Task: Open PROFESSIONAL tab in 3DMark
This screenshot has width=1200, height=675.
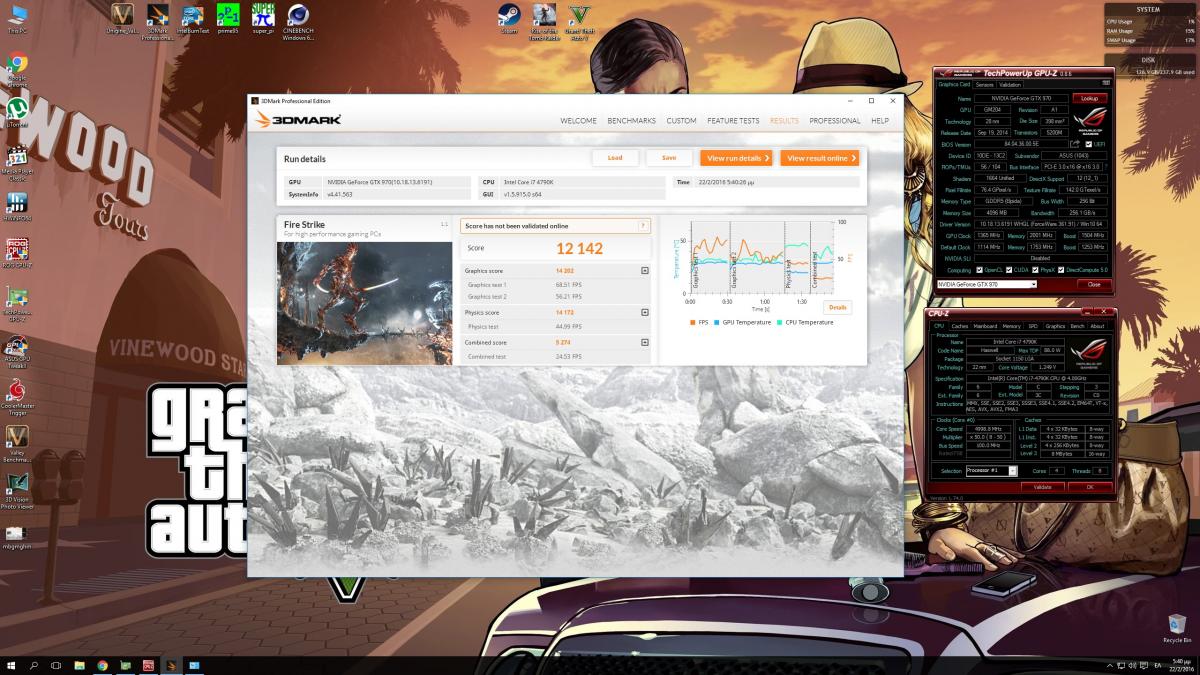Action: (x=834, y=121)
